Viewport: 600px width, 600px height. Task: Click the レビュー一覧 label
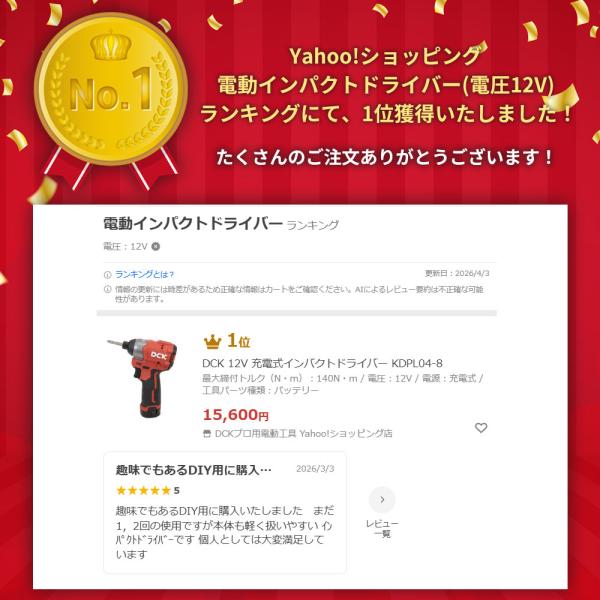point(382,528)
